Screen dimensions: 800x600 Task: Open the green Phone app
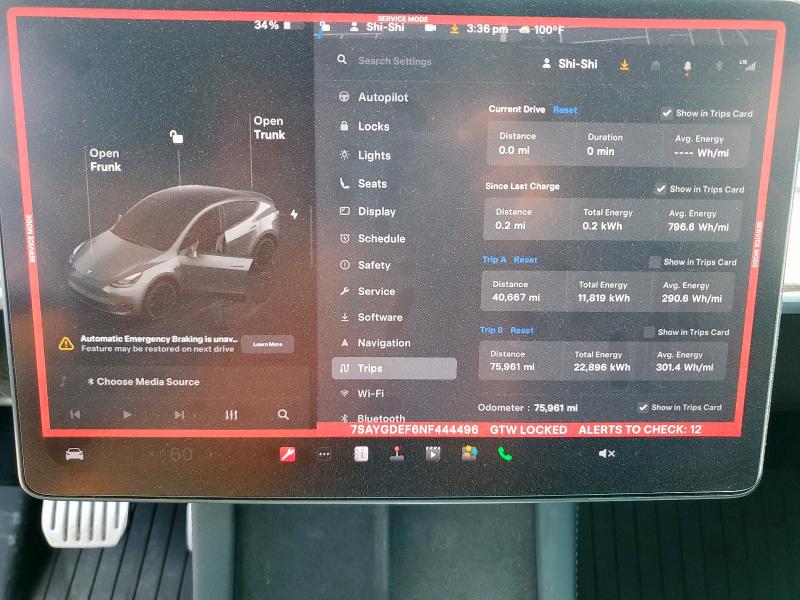(x=505, y=453)
